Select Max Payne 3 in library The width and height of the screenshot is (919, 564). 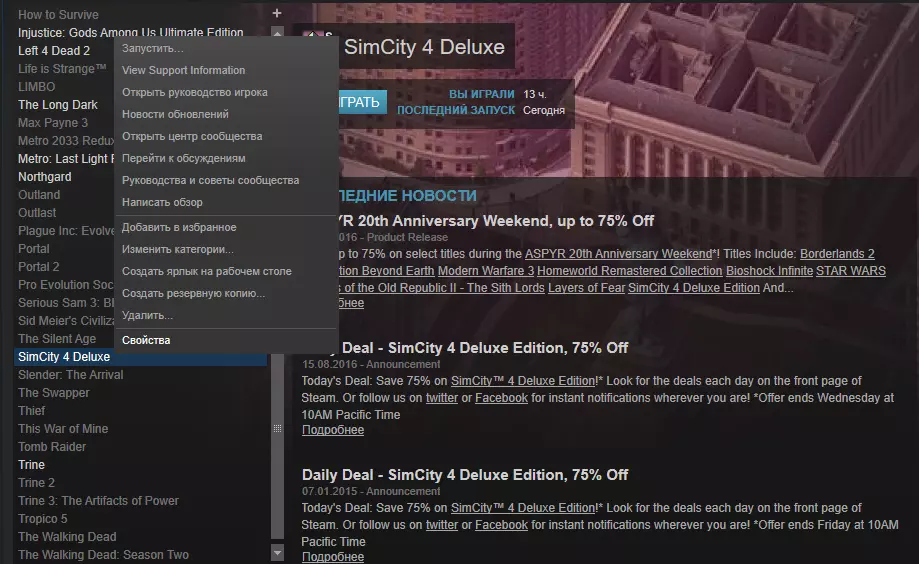(x=53, y=123)
